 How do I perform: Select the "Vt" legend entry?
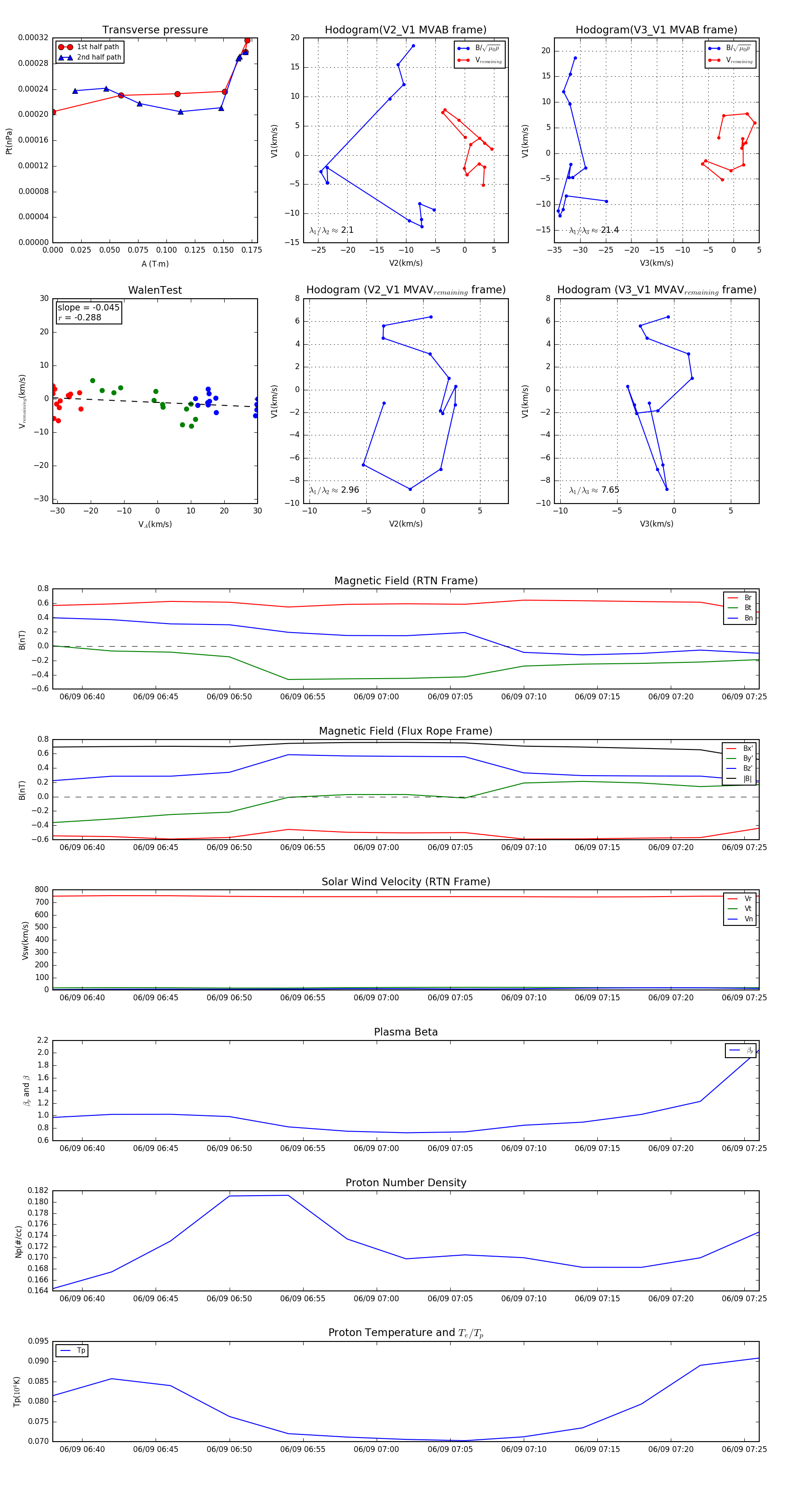tap(740, 909)
